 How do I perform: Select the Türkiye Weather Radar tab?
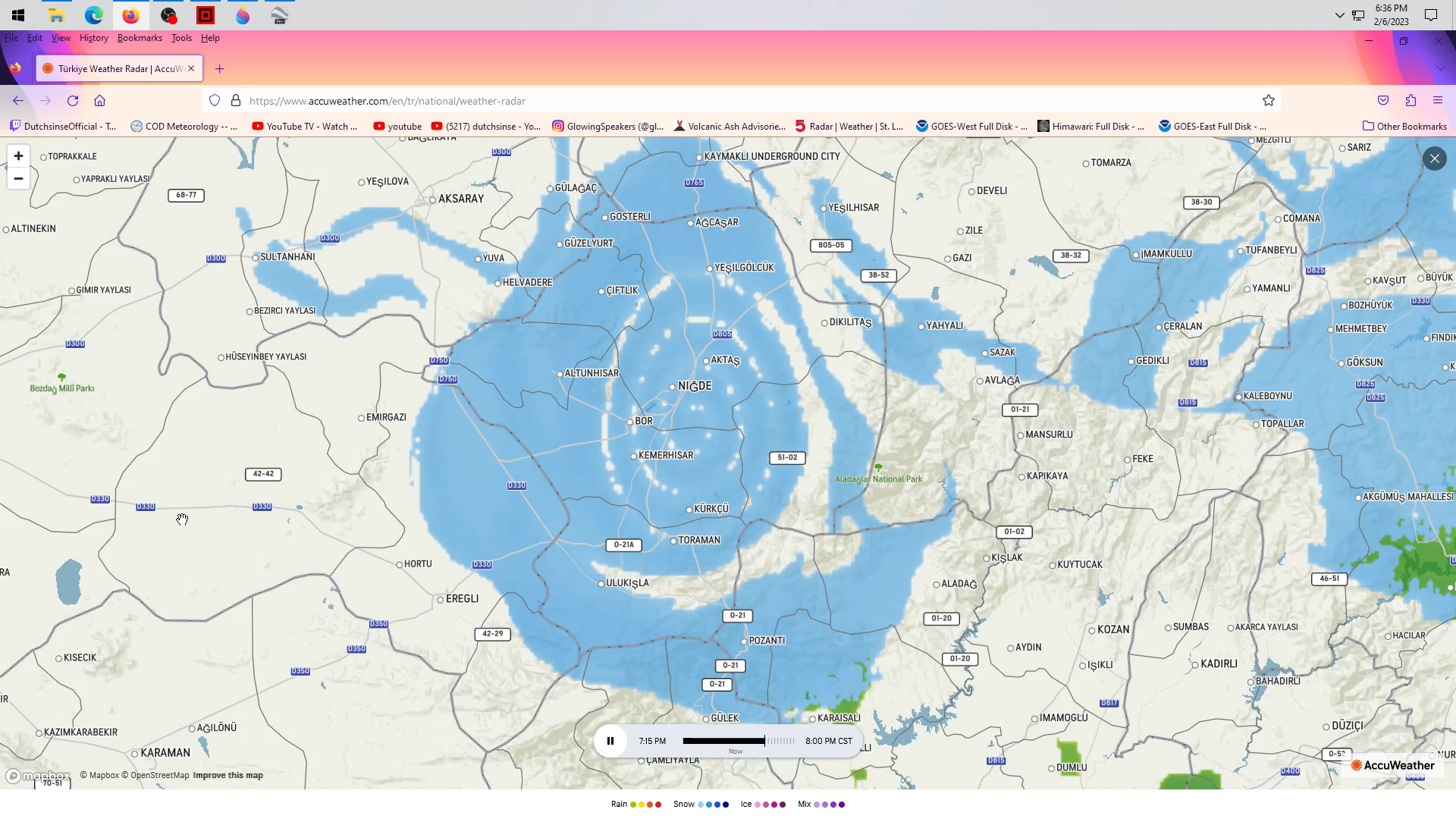(119, 69)
